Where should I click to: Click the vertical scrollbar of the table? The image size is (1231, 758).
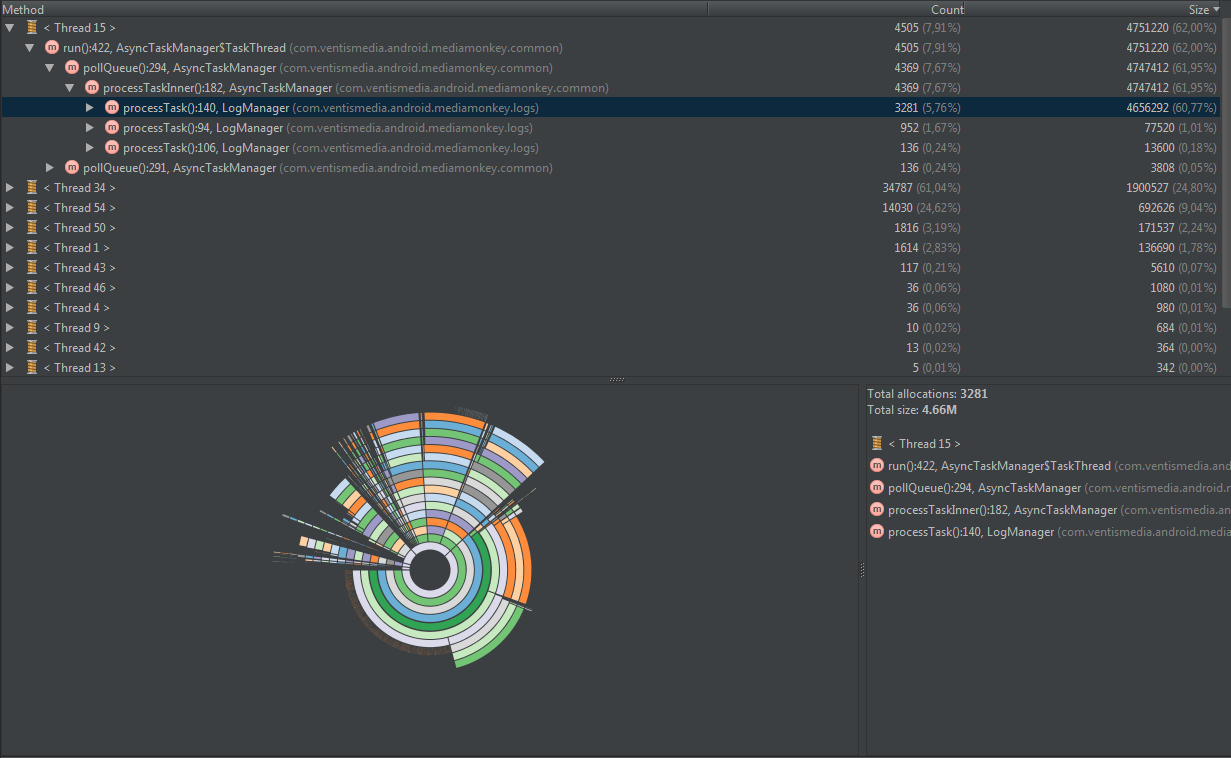pos(1226,160)
